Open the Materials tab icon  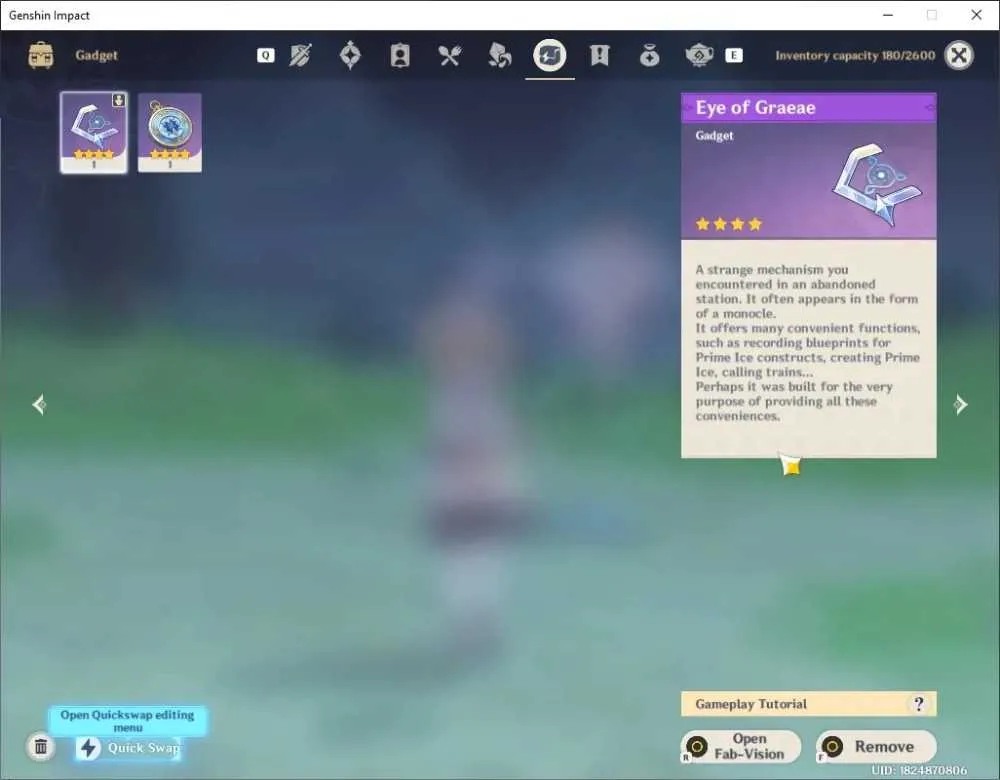click(x=499, y=55)
